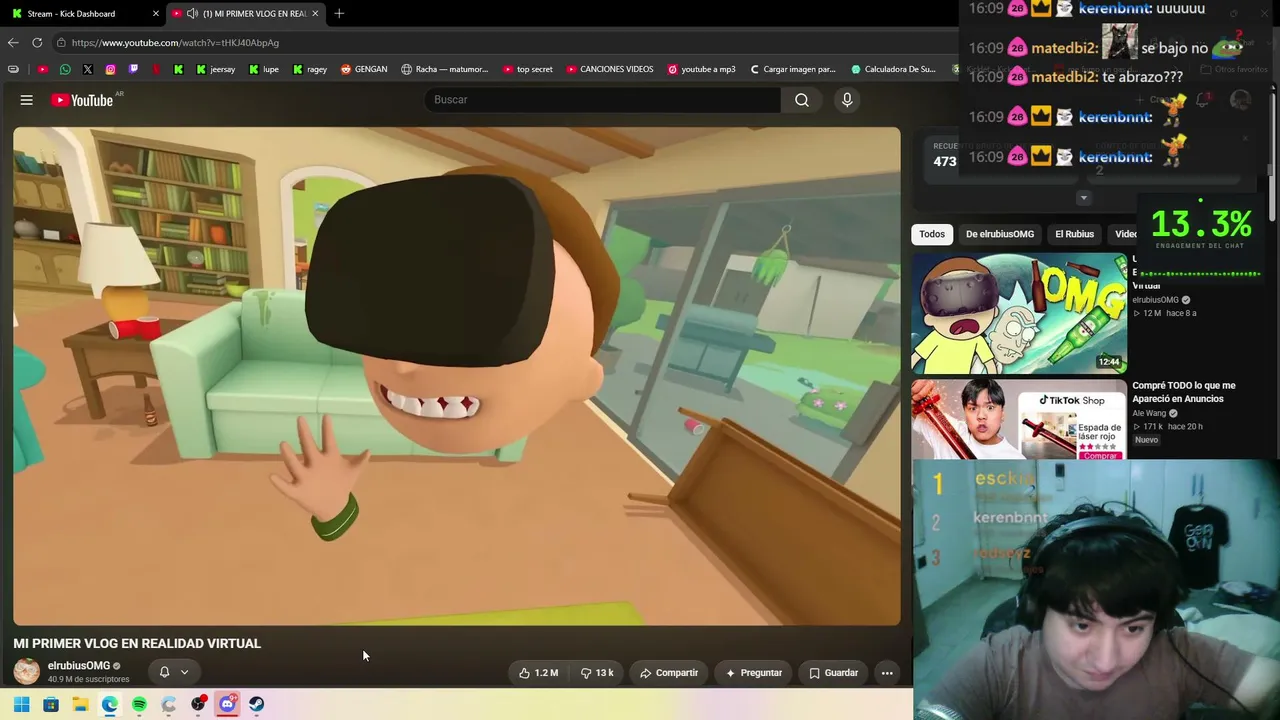Select the De elrubiusOMG filter chip
Screen dimensions: 1280x720
(x=1000, y=234)
